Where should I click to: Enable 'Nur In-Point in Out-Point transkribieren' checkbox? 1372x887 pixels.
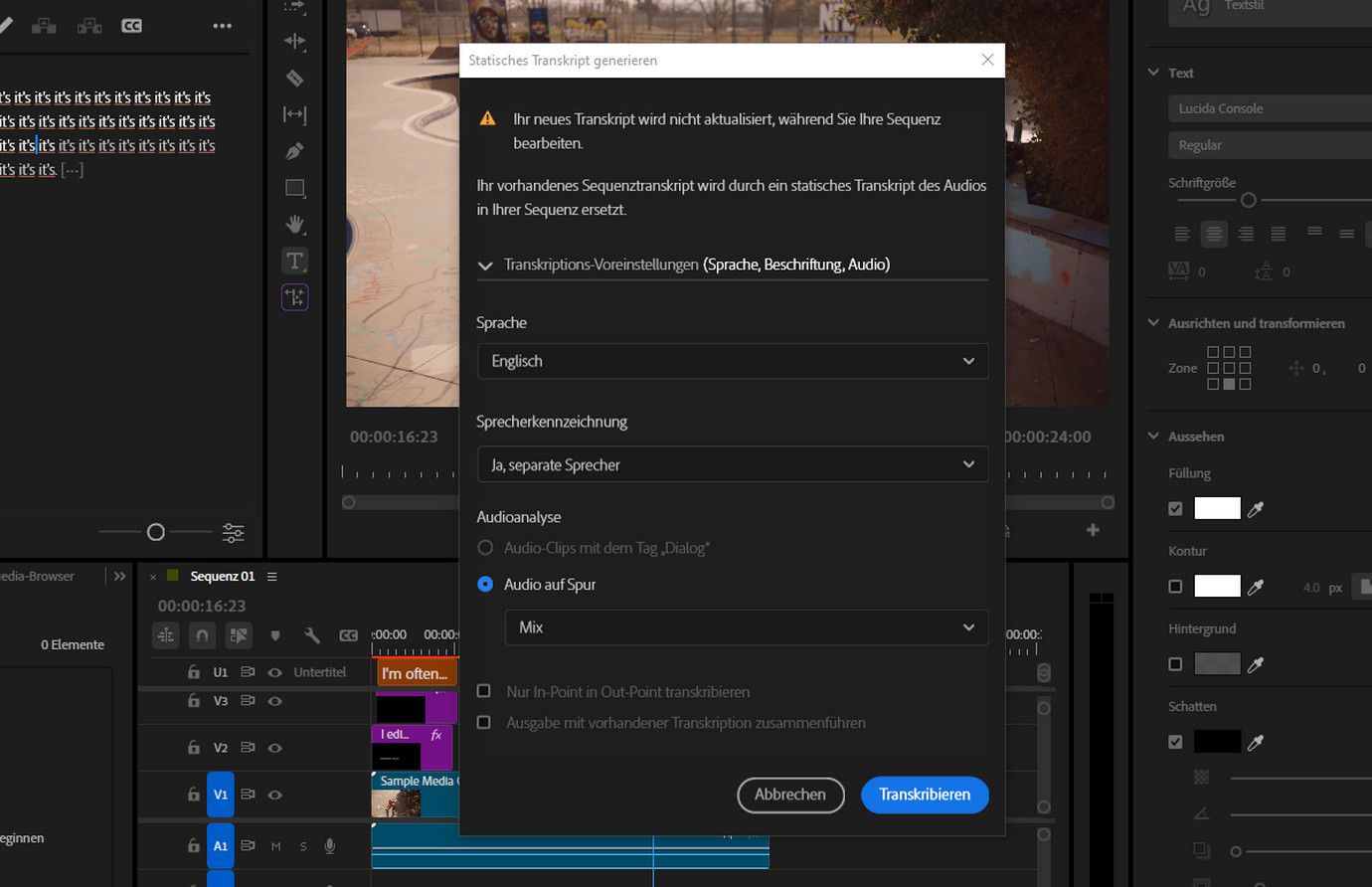pyautogui.click(x=484, y=691)
